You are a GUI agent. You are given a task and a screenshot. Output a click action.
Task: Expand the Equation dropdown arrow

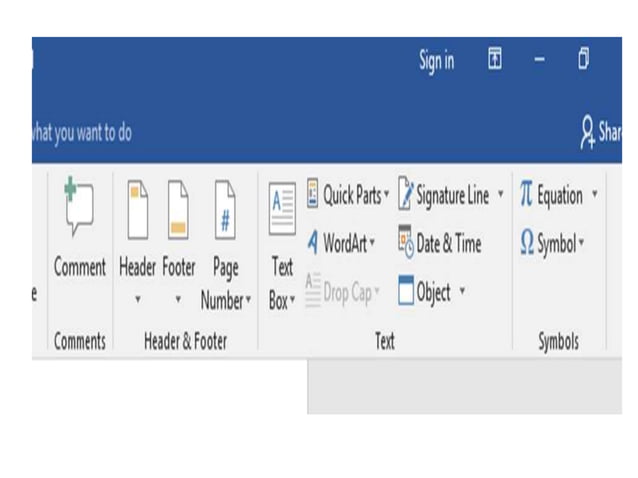click(x=594, y=193)
